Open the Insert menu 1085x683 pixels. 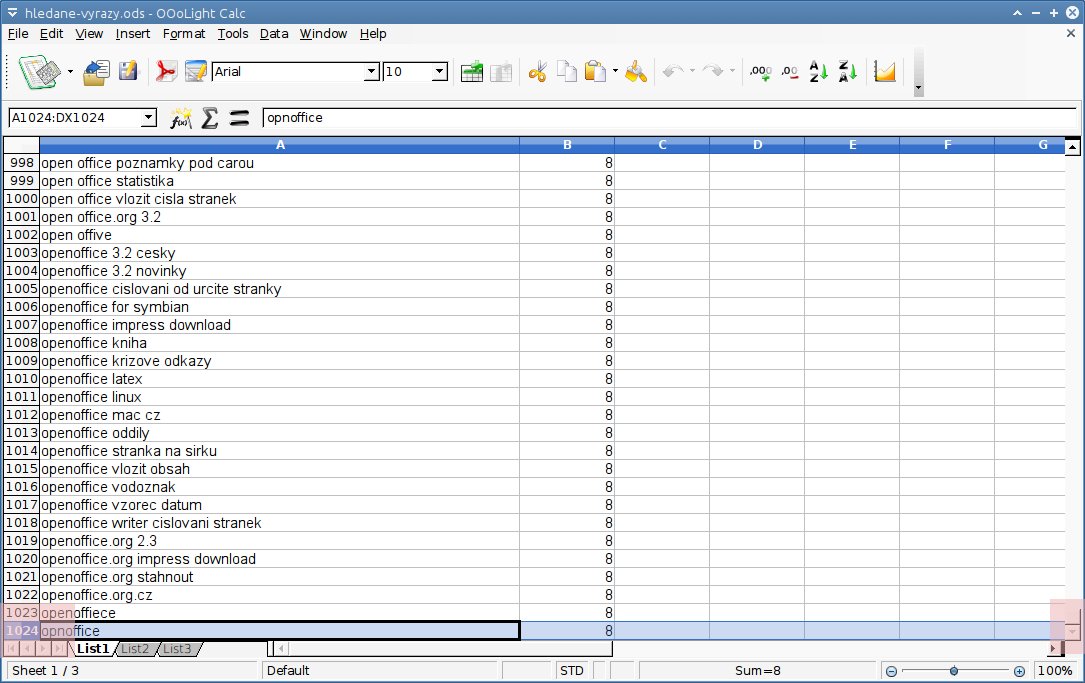point(133,34)
